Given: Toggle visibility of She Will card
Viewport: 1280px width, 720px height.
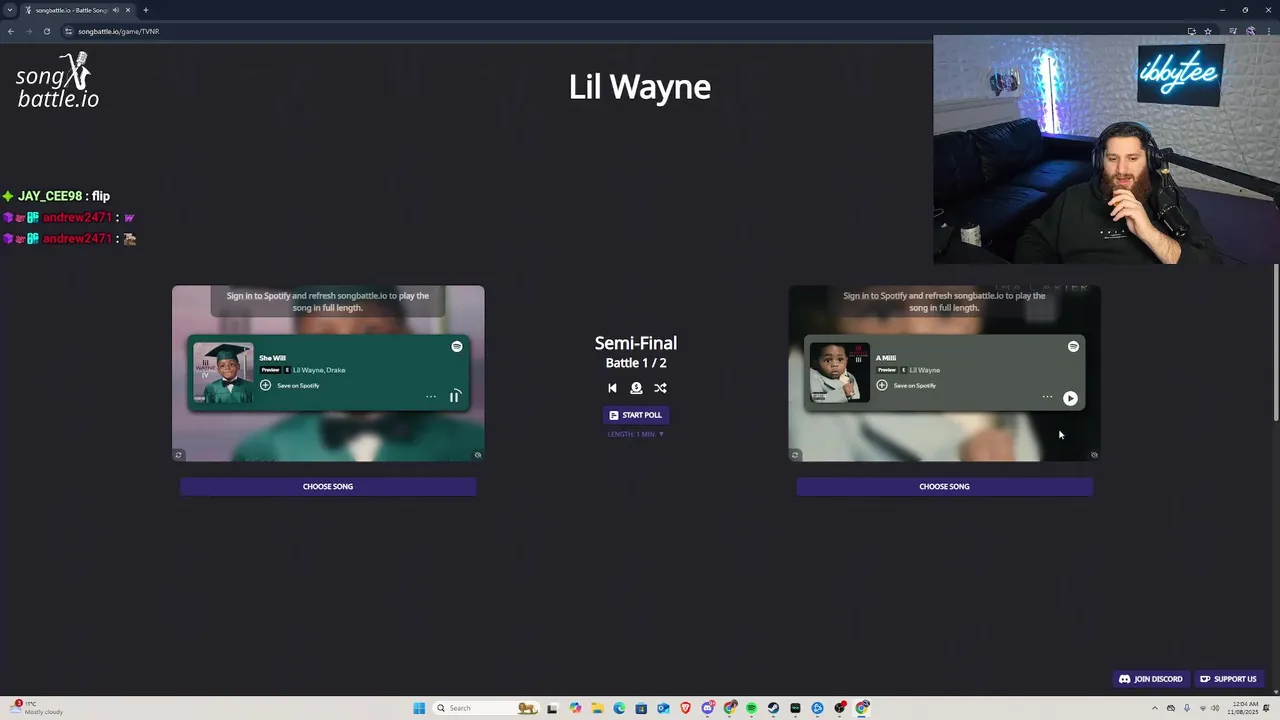Looking at the screenshot, I should click(x=477, y=455).
